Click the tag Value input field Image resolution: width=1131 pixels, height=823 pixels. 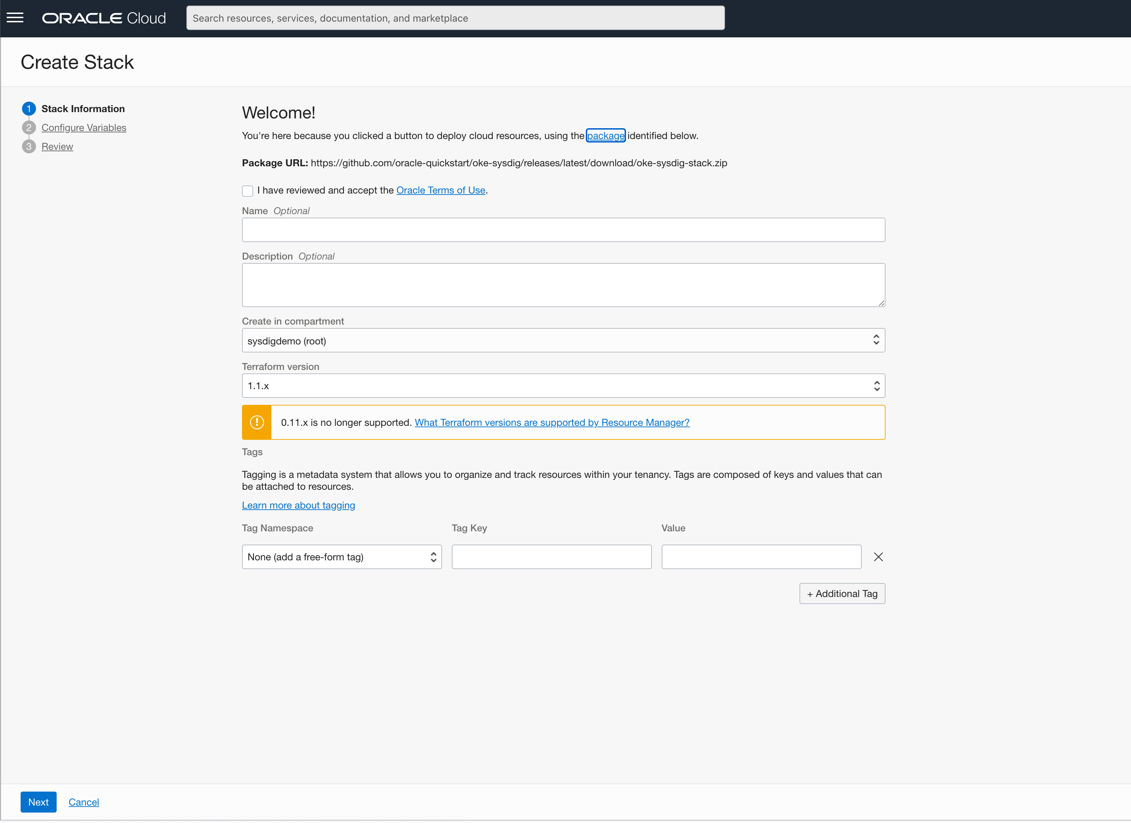(x=761, y=557)
